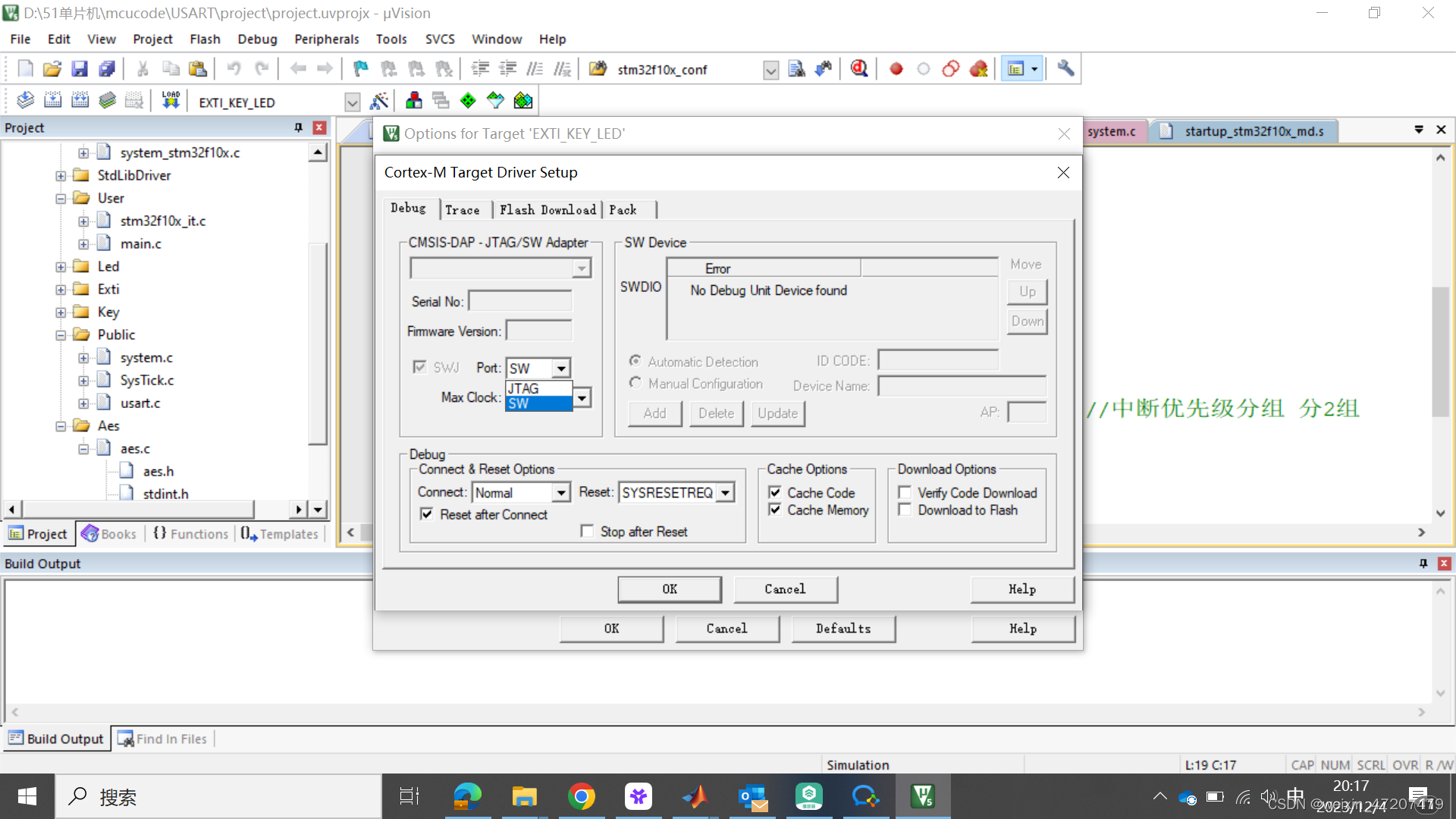
Task: Toggle Reset after Connect checkbox
Action: tap(427, 514)
